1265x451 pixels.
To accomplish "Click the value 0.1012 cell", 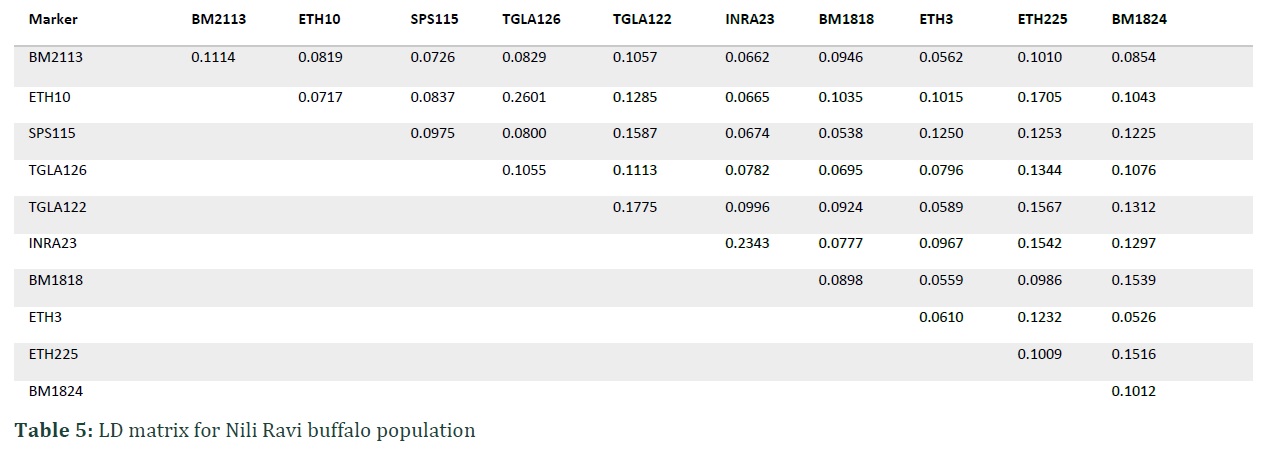I will pyautogui.click(x=1134, y=391).
